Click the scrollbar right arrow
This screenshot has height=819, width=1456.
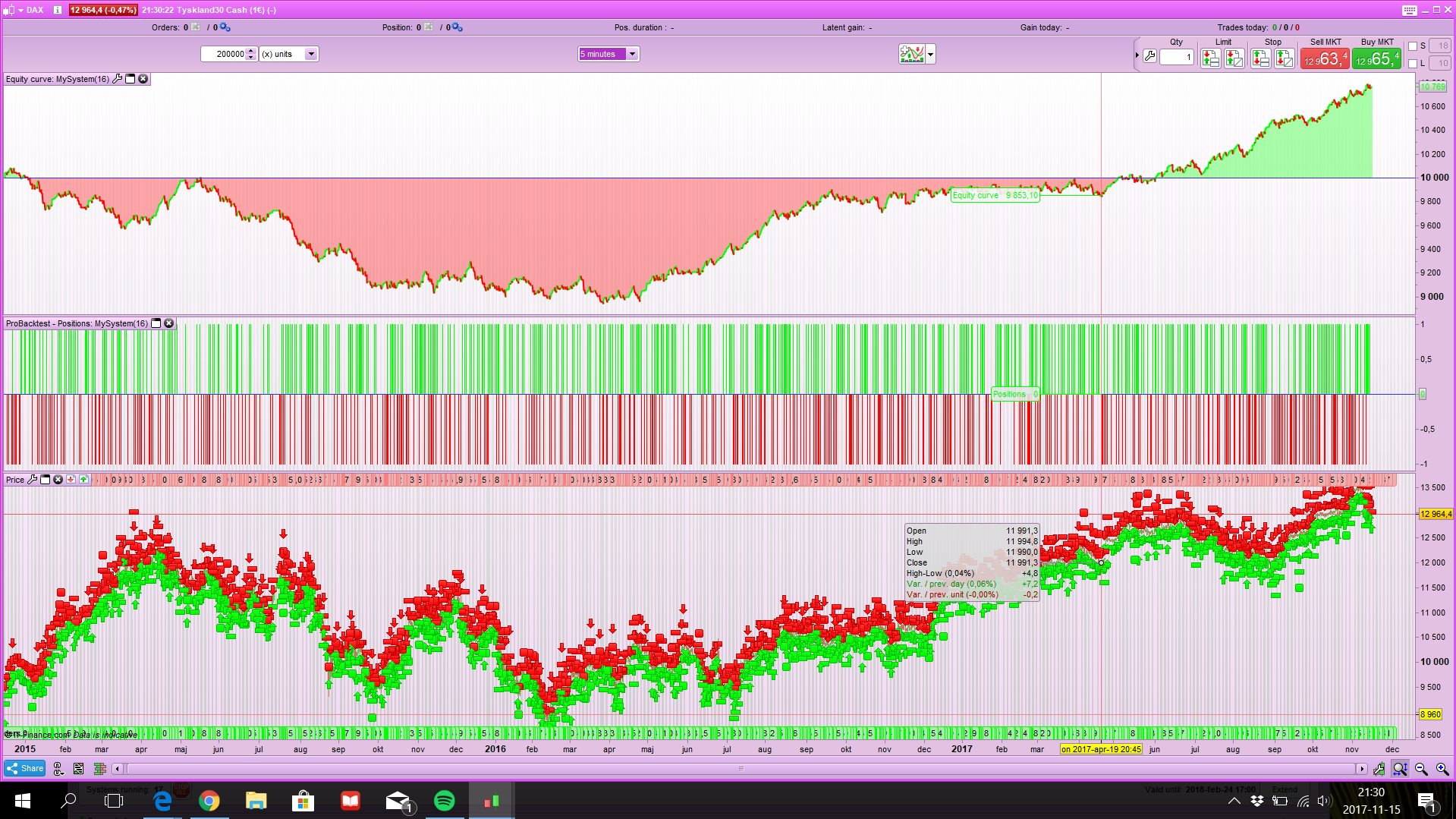pyautogui.click(x=1362, y=769)
